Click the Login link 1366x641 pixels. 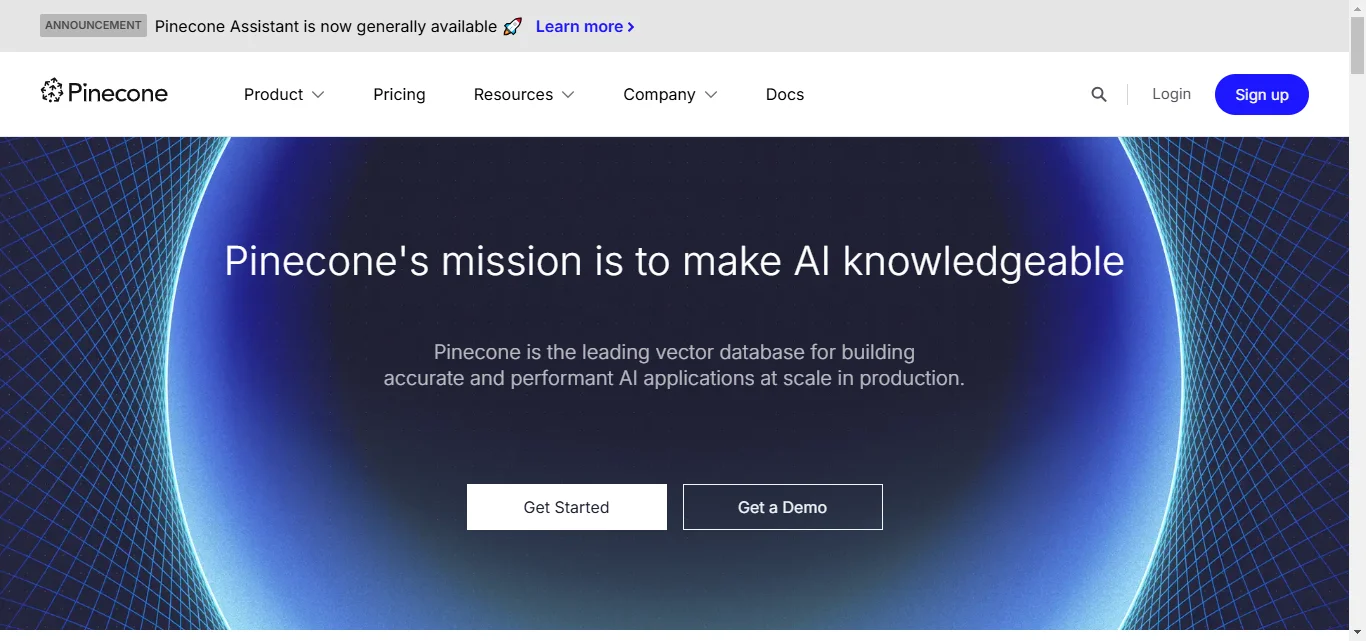click(x=1171, y=94)
